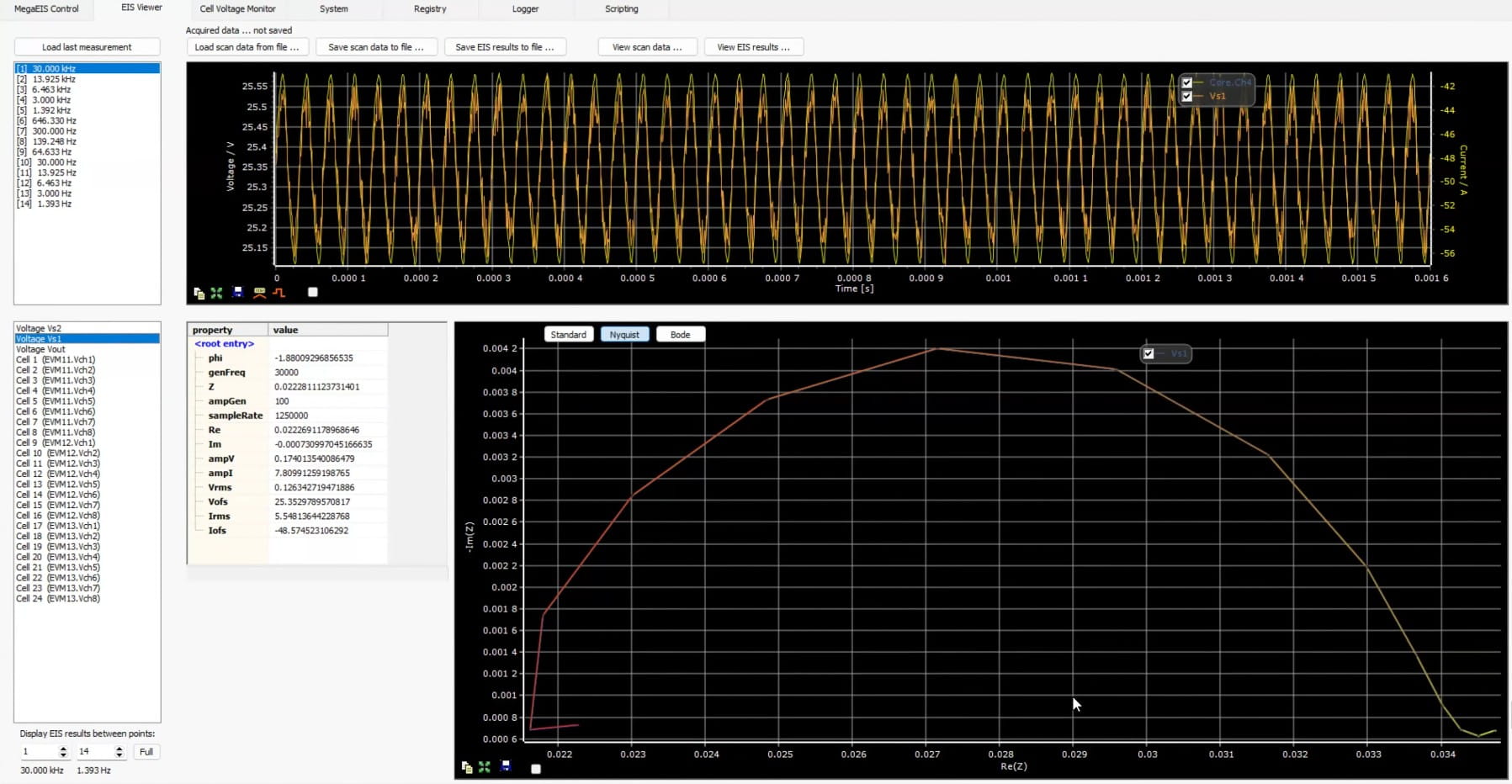Click the Full button for EIS range
1512x784 pixels.
tap(146, 751)
